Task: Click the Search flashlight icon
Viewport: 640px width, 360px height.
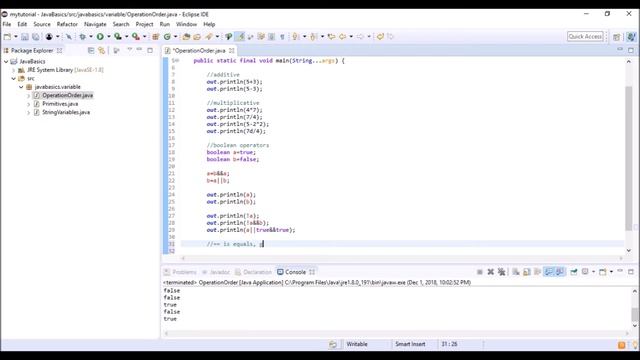Action: click(209, 37)
